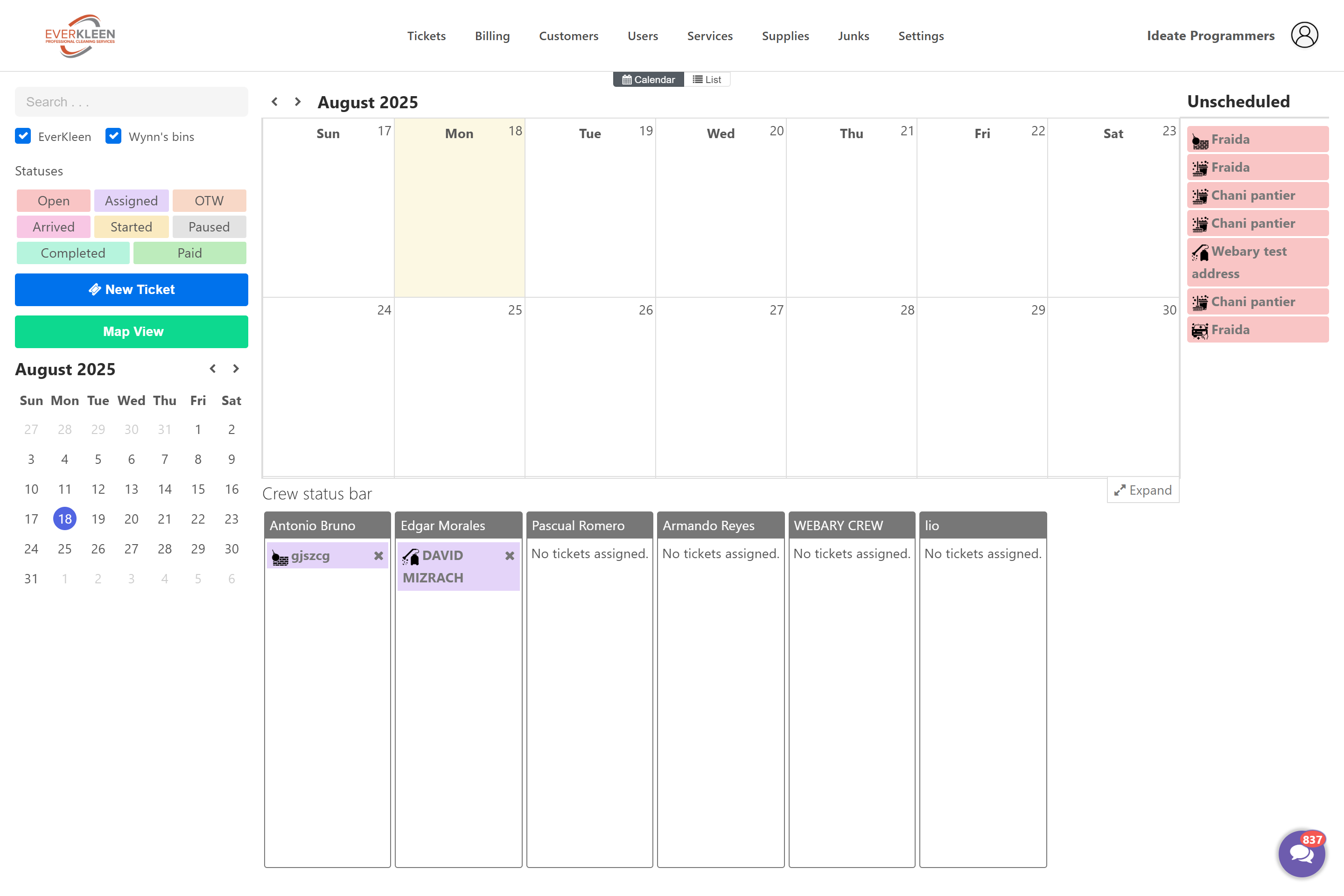Screen dimensions: 1344x896
Task: Open the second Chani pantier unscheduled ticket
Action: click(x=1257, y=224)
